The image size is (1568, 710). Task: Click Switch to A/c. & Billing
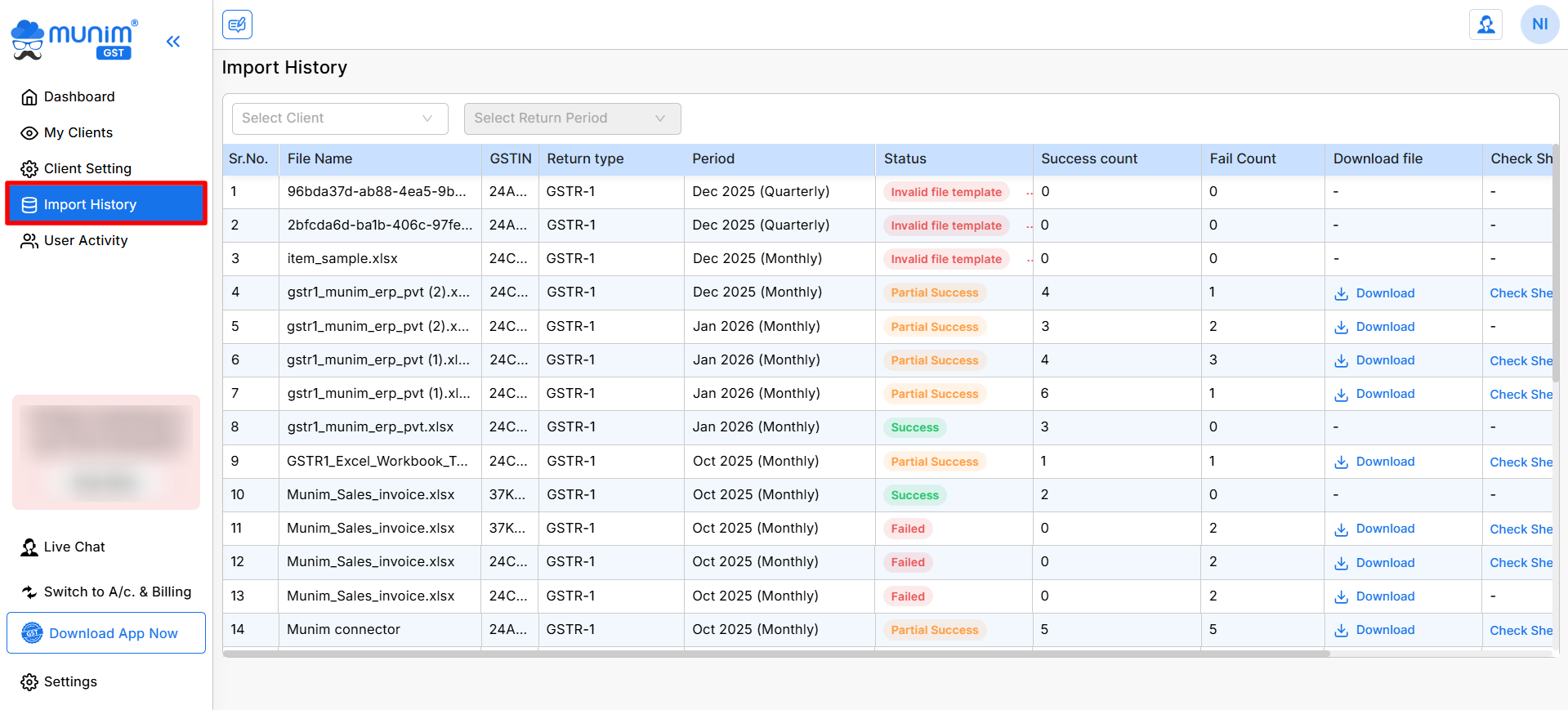[117, 592]
